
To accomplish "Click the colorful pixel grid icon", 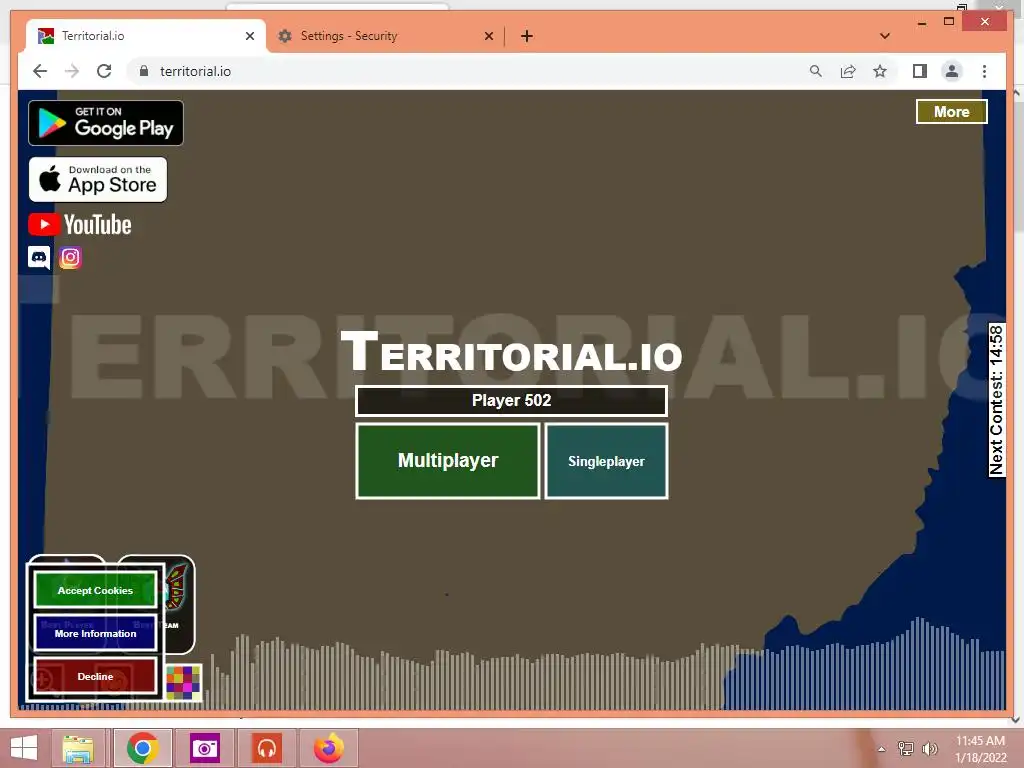I will point(184,682).
